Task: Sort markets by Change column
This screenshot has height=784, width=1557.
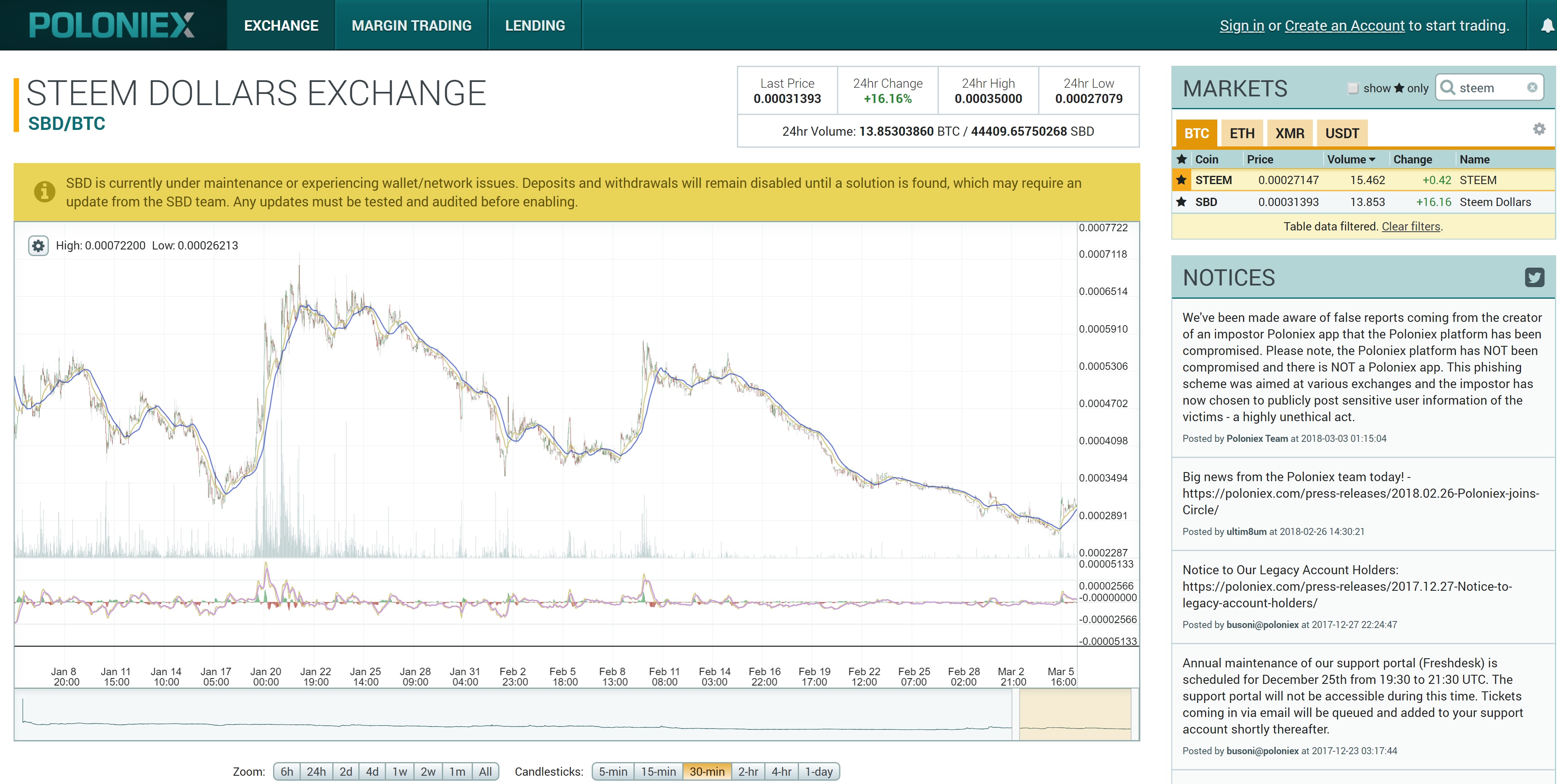Action: tap(1413, 159)
